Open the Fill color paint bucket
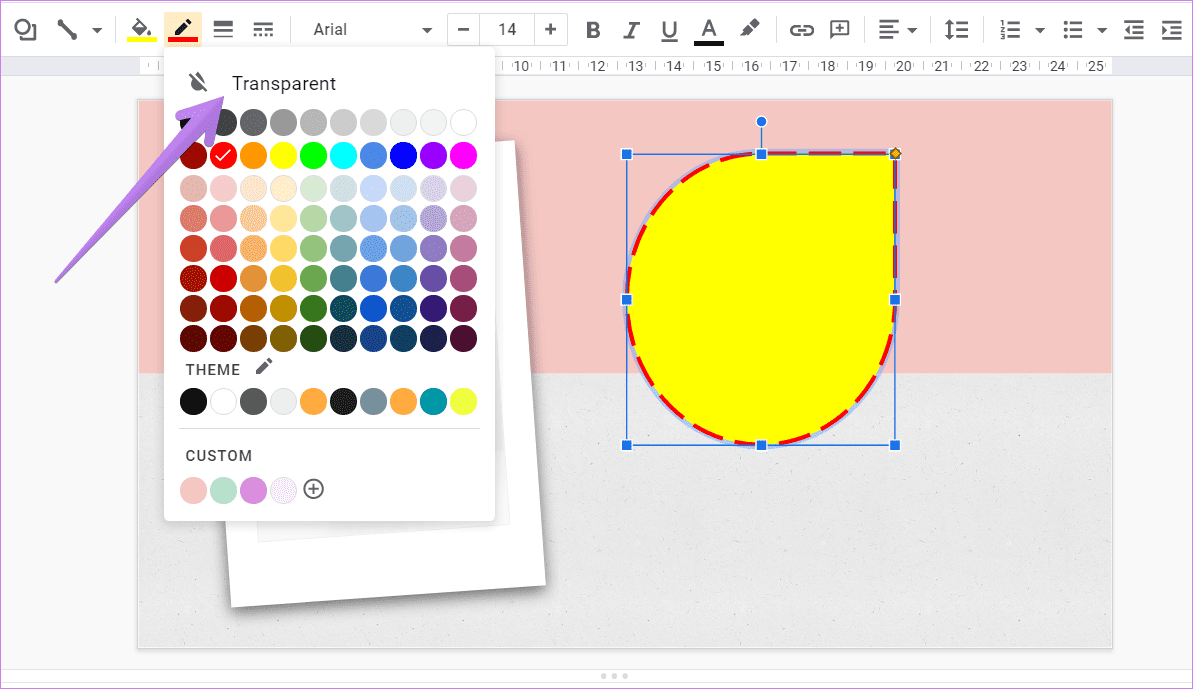The image size is (1193, 689). (142, 30)
